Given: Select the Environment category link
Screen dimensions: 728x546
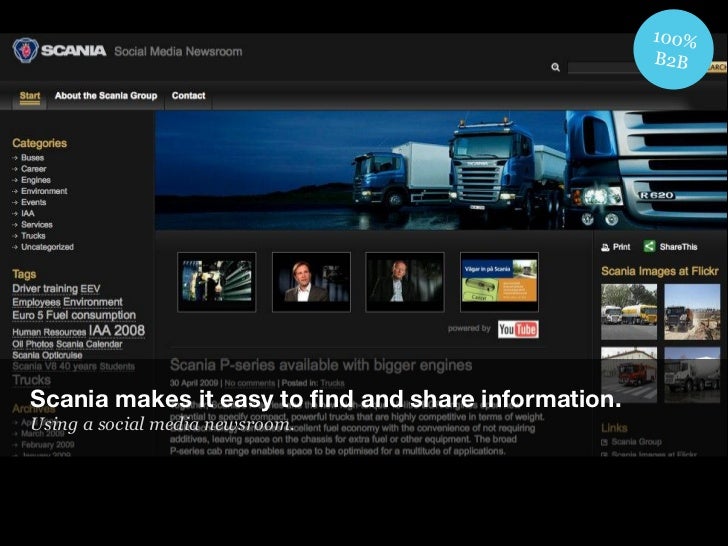Looking at the screenshot, I should click(44, 191).
